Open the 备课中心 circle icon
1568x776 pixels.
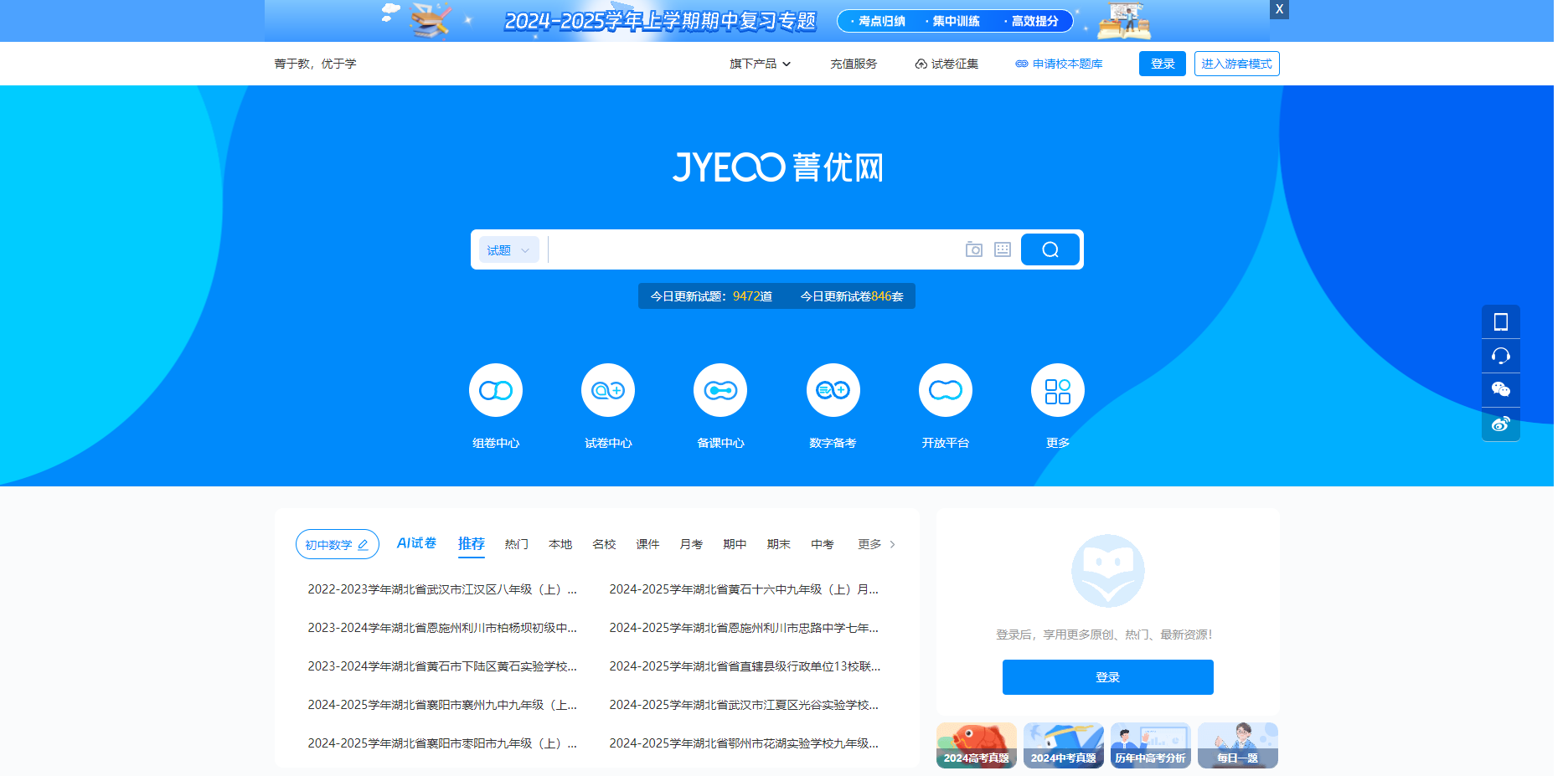(x=720, y=390)
